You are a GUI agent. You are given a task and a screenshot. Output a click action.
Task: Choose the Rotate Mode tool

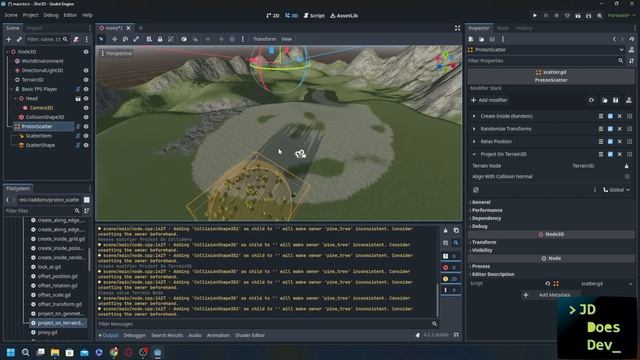125,39
